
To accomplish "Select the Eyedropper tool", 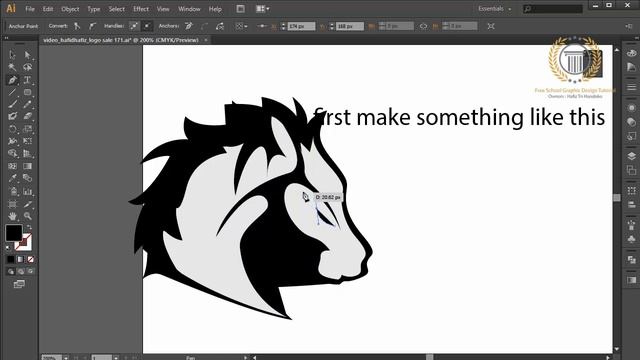I will click(12, 178).
